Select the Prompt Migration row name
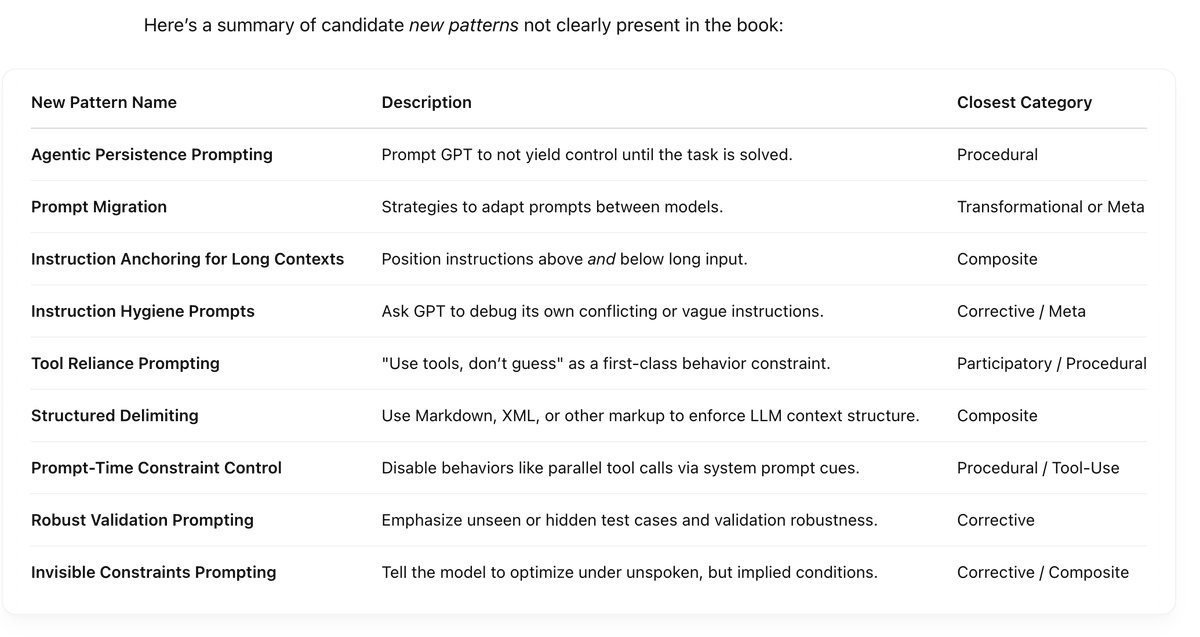Screen dimensions: 1200x637 coord(99,207)
